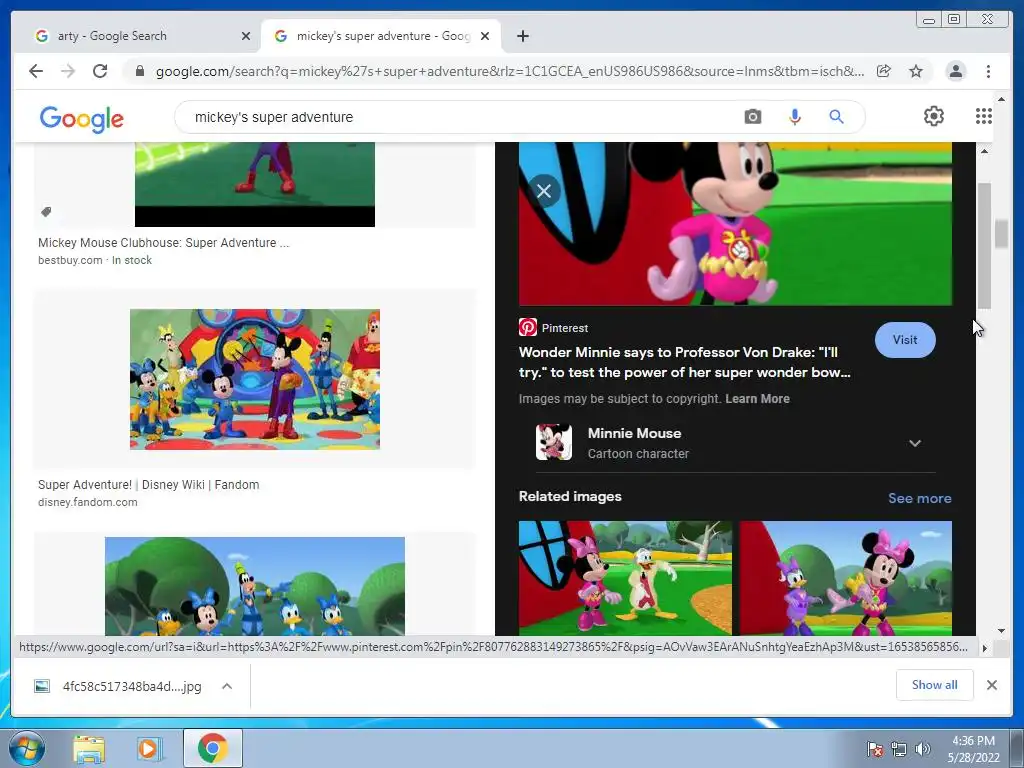Open Minnie Mouse cartoon character thumbnail

click(x=554, y=442)
